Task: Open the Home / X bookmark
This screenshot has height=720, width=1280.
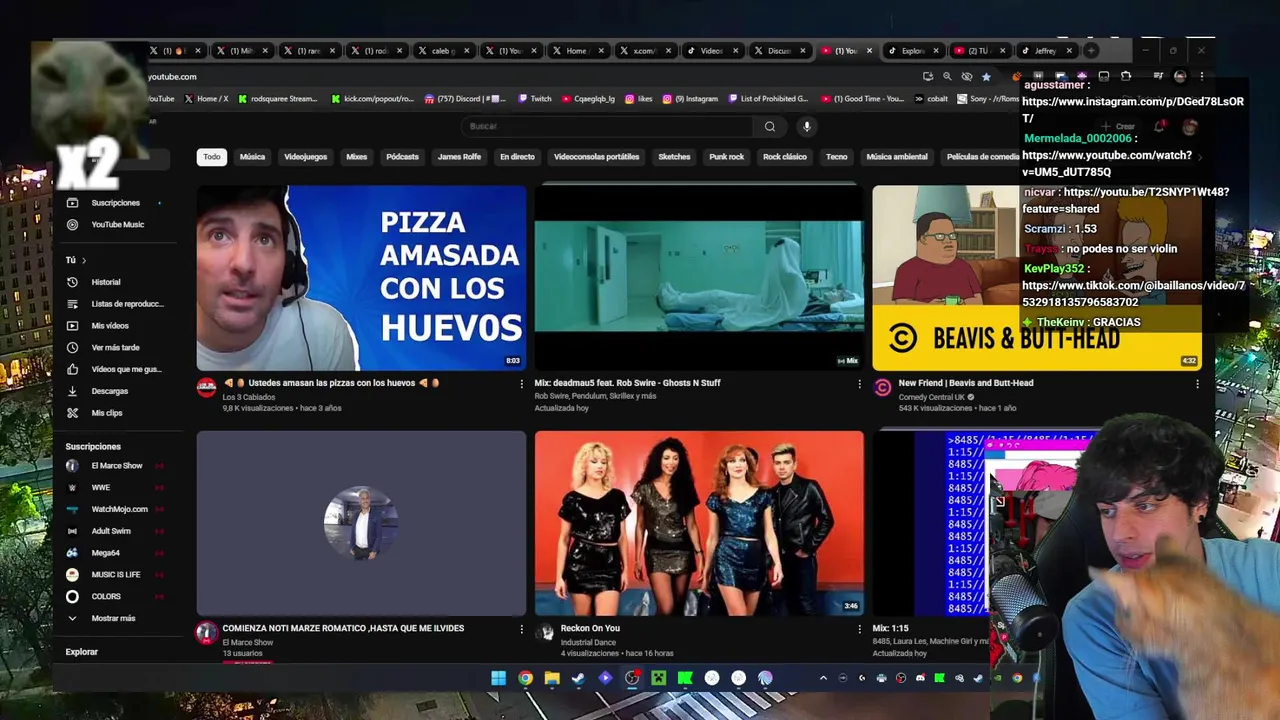Action: 206,99
